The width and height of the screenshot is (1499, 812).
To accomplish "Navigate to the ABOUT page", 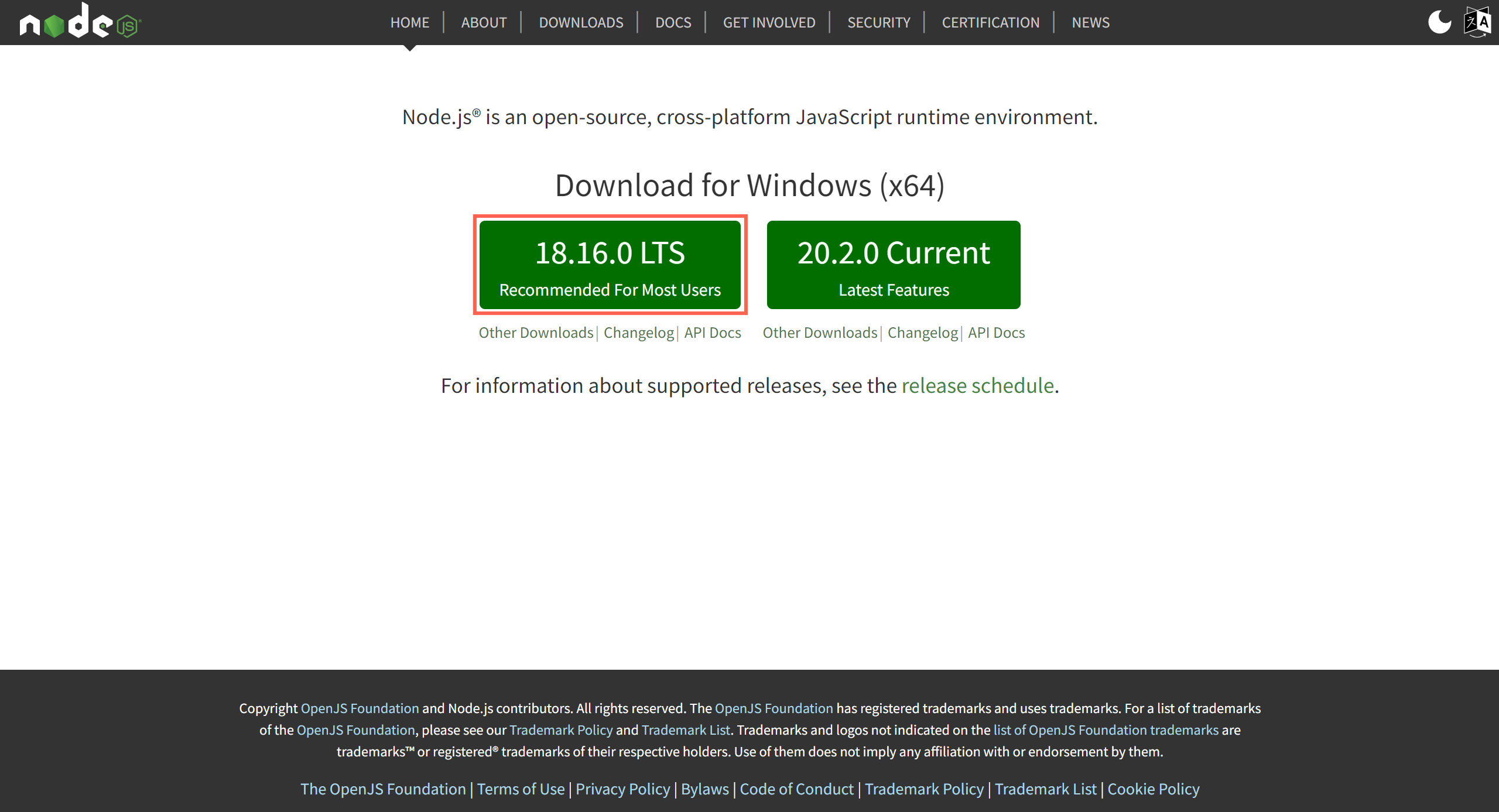I will tap(484, 22).
